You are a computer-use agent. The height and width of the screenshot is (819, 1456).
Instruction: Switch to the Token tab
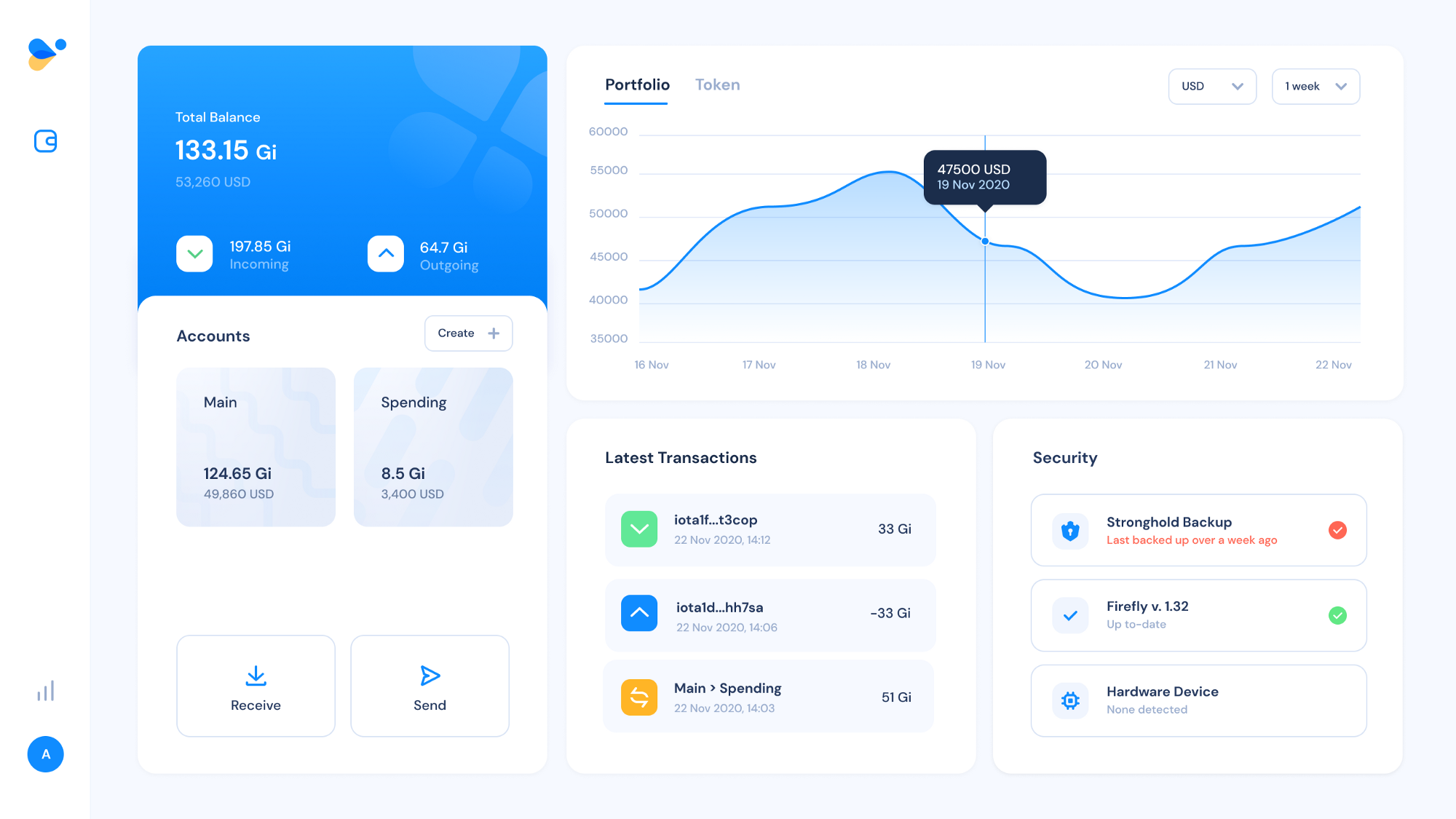718,85
